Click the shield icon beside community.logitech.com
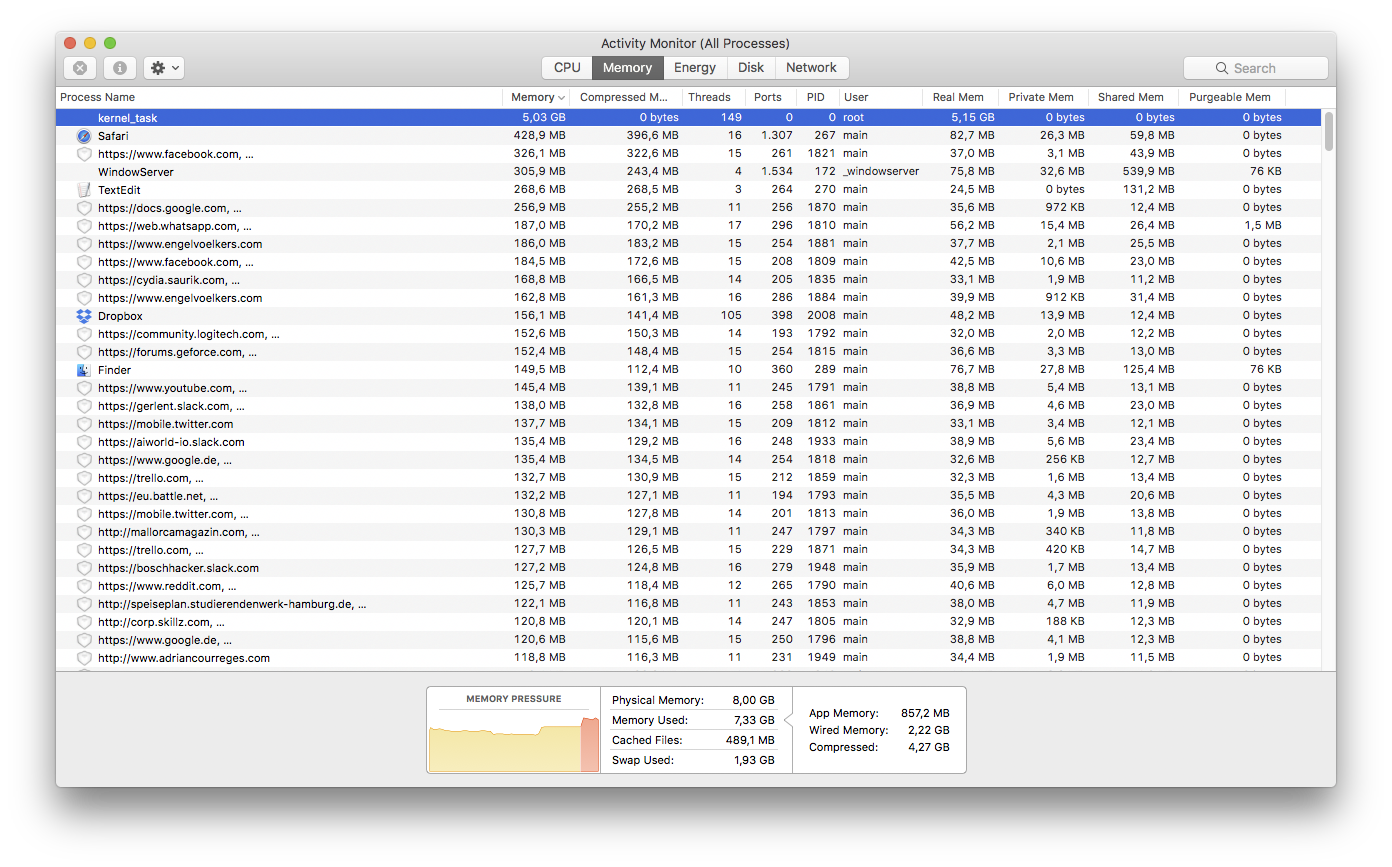1392x867 pixels. (x=84, y=334)
